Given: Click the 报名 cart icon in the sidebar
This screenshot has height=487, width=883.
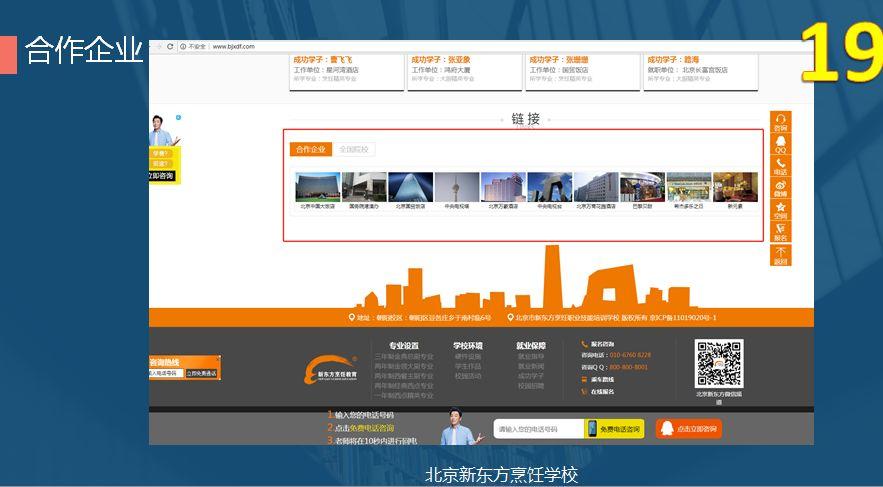Looking at the screenshot, I should coord(781,231).
